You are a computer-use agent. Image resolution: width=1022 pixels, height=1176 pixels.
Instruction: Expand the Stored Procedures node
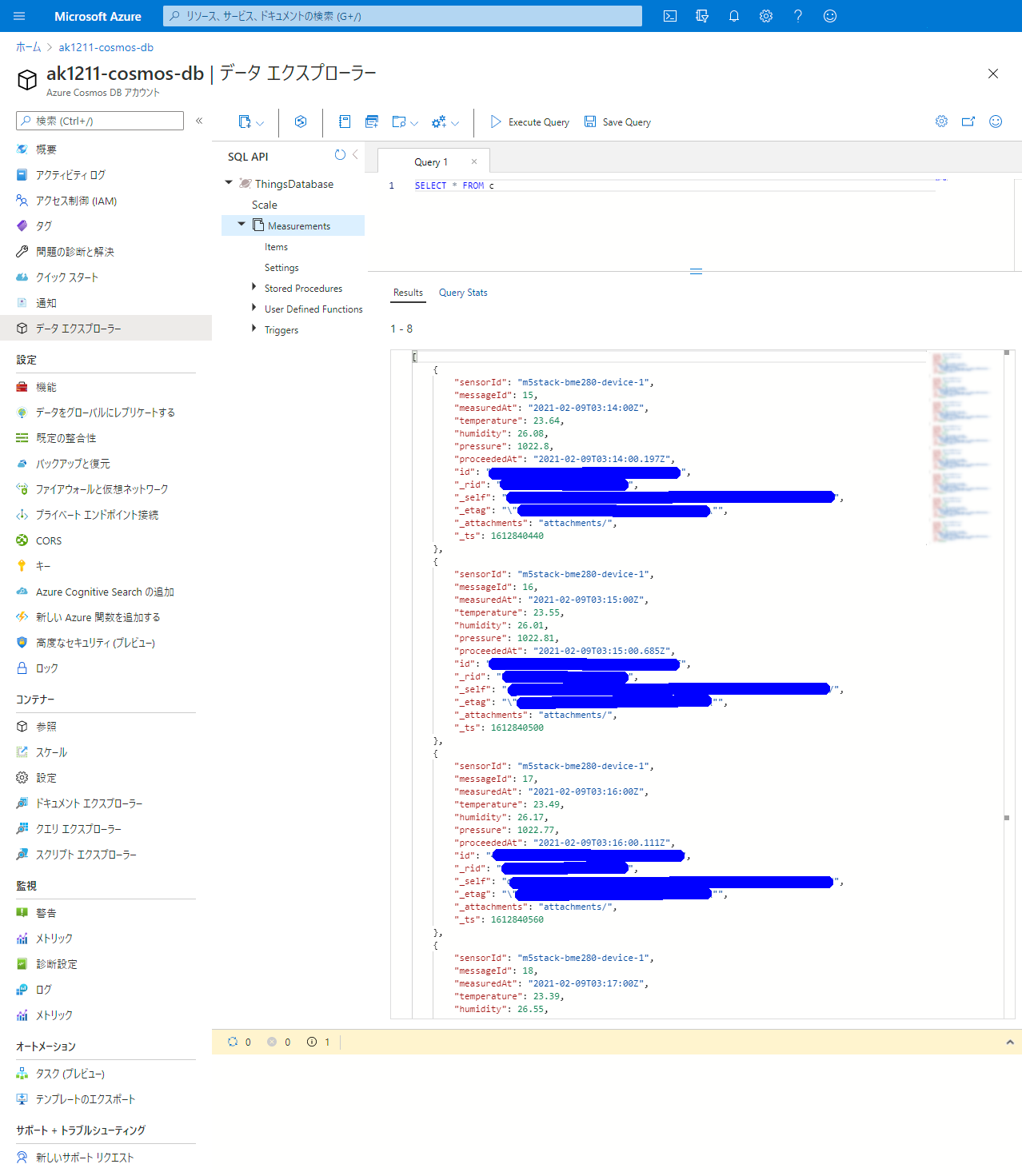[254, 287]
